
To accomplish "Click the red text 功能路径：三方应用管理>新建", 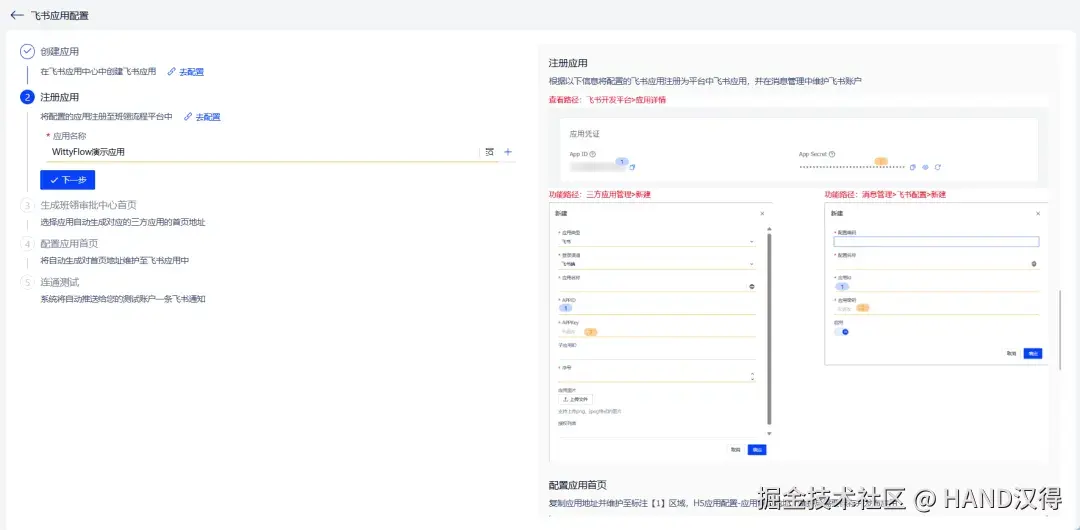I will pos(599,195).
